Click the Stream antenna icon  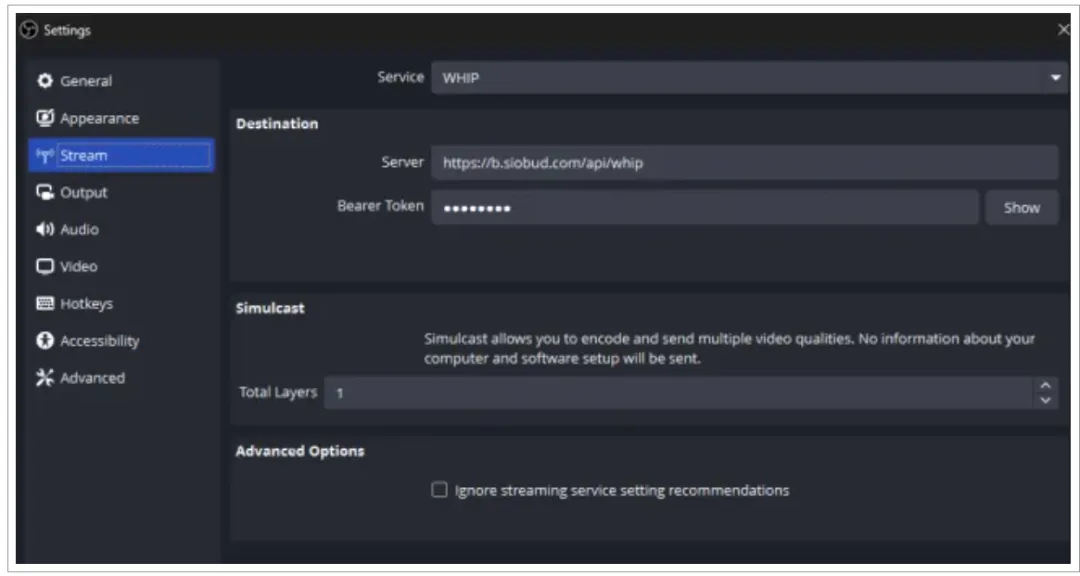click(x=45, y=156)
